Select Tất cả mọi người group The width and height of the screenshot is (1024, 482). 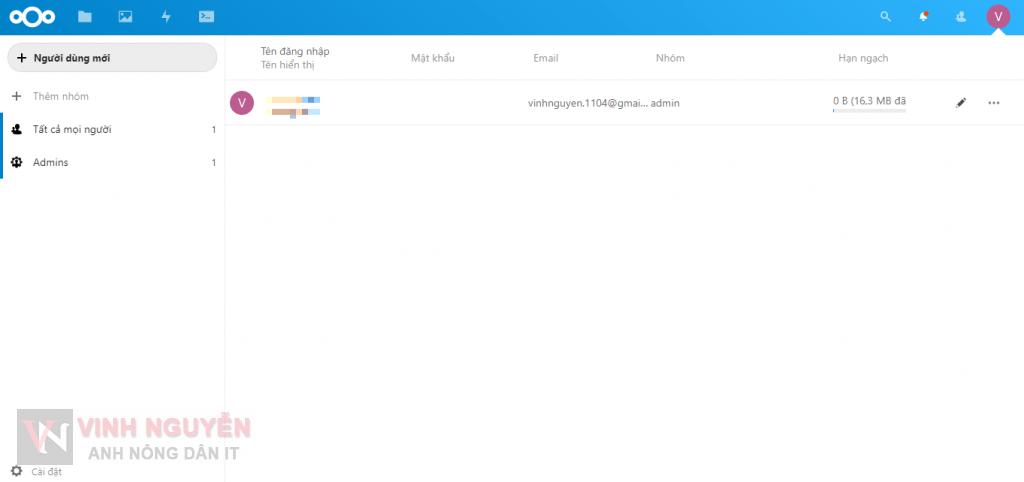pyautogui.click(x=72, y=130)
